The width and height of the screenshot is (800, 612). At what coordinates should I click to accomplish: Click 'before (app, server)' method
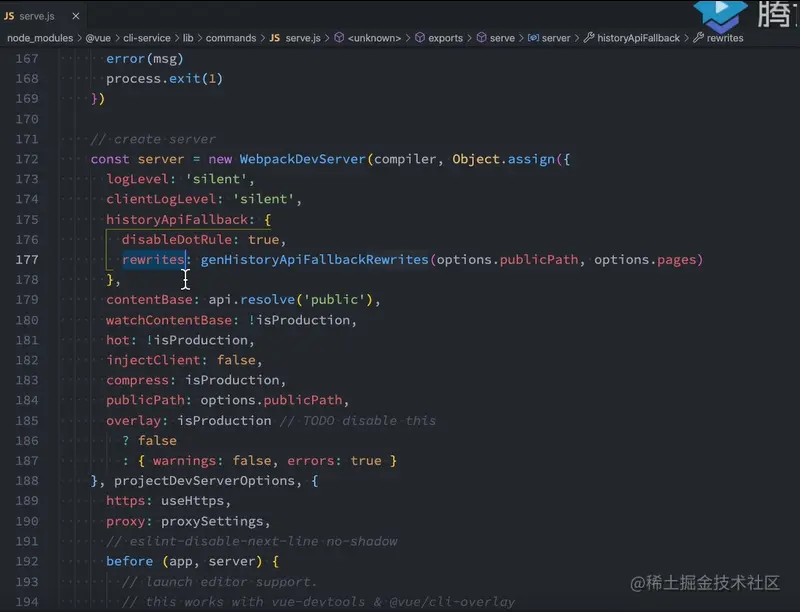(x=184, y=562)
